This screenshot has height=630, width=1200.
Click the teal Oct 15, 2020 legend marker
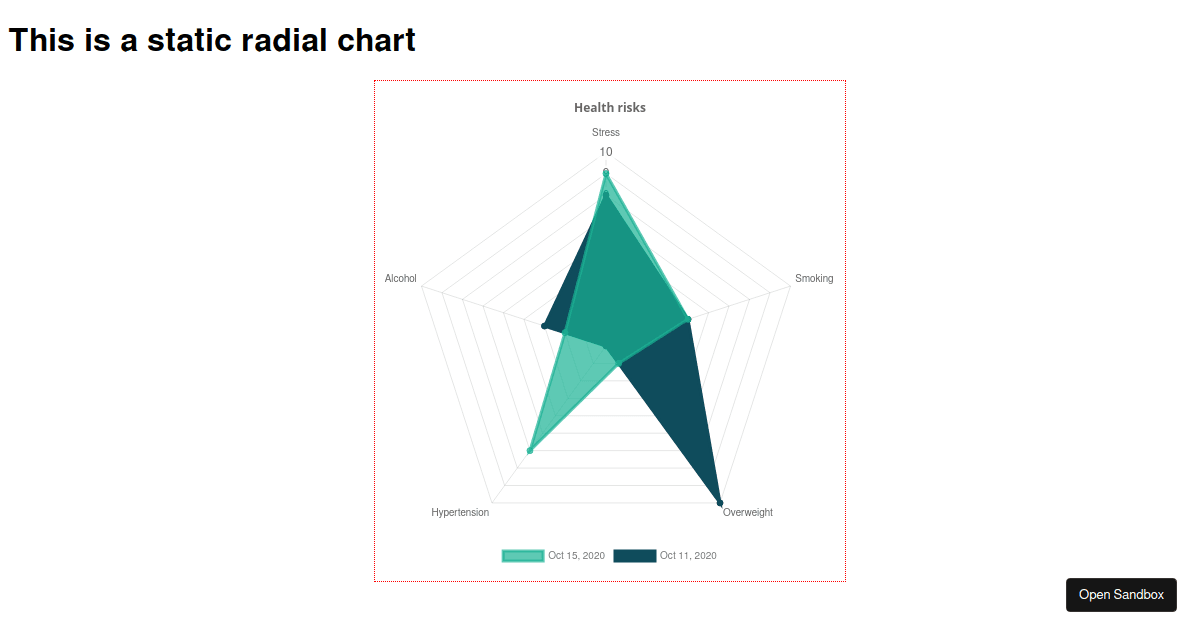coord(521,555)
